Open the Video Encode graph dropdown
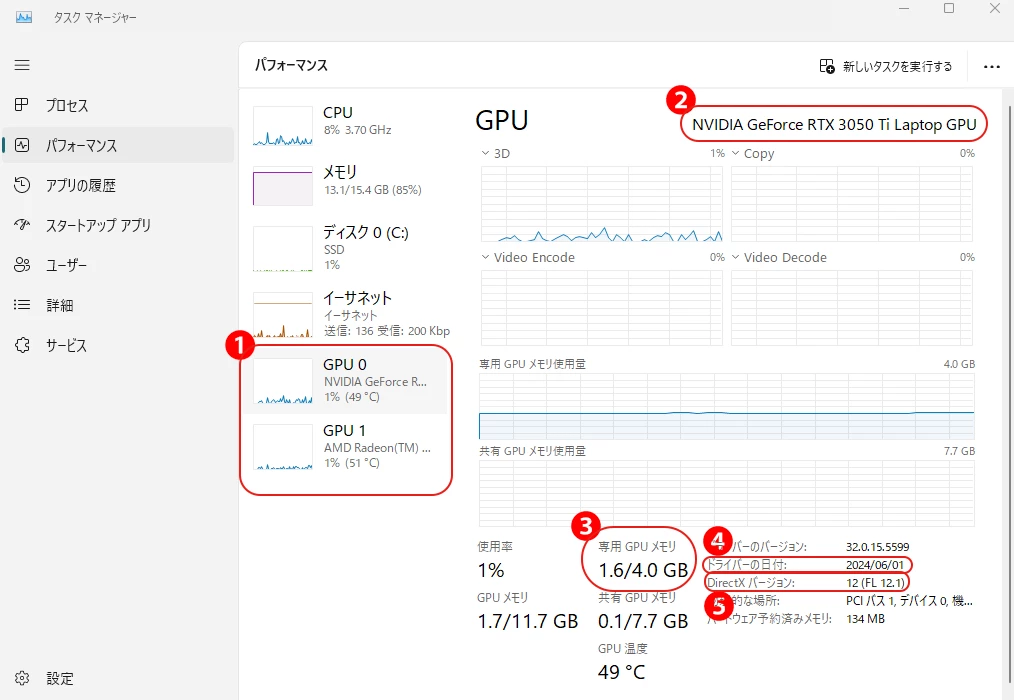 (485, 257)
